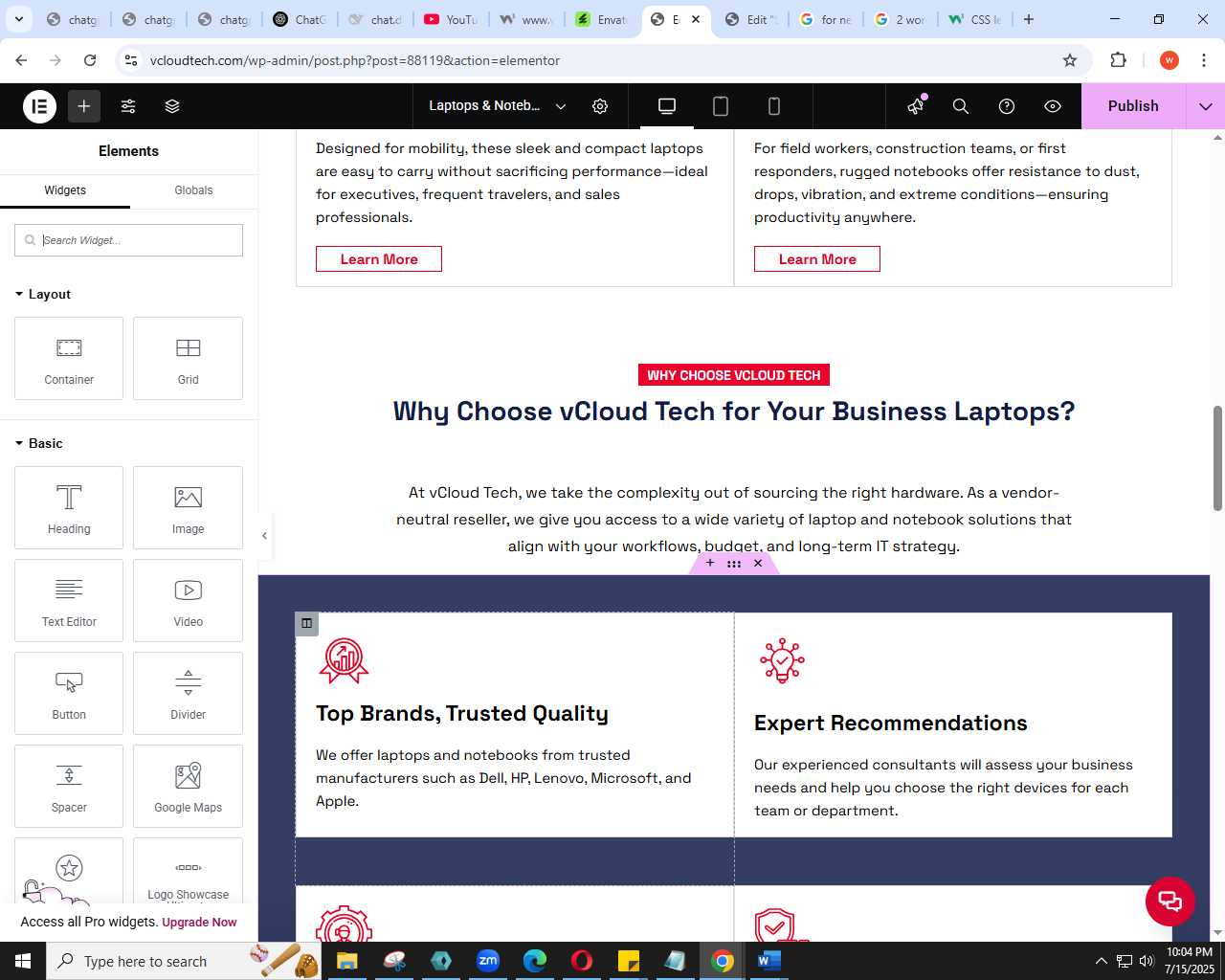1225x980 pixels.
Task: Select the Image widget
Action: point(188,507)
